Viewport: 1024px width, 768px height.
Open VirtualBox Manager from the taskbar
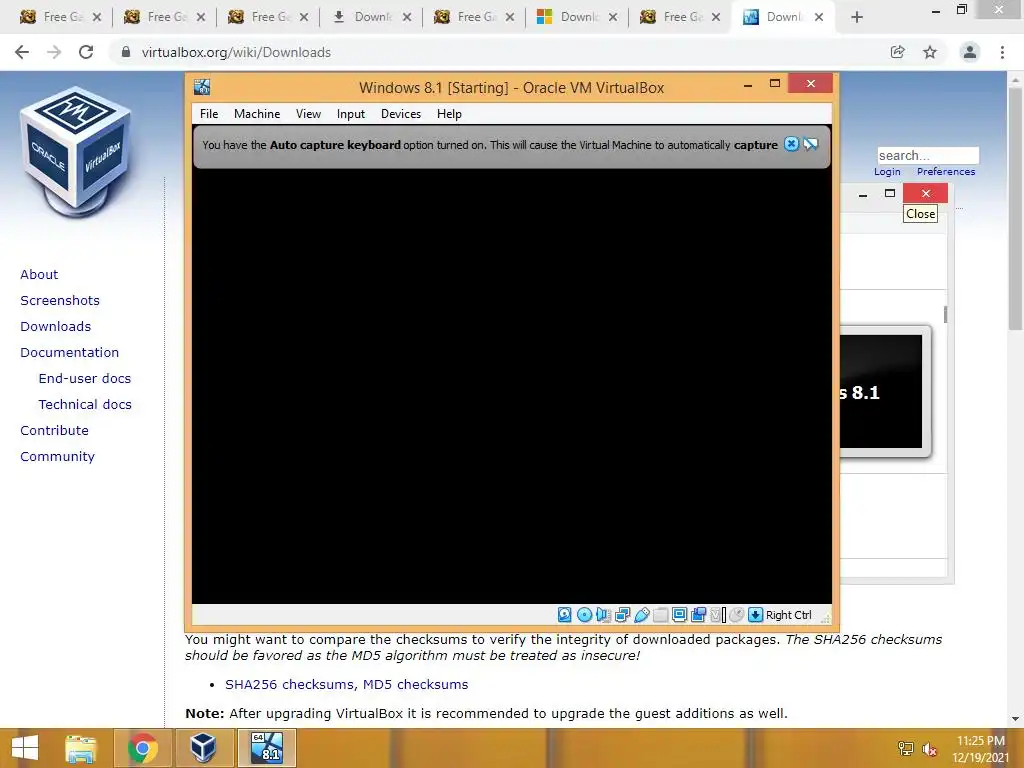[203, 748]
